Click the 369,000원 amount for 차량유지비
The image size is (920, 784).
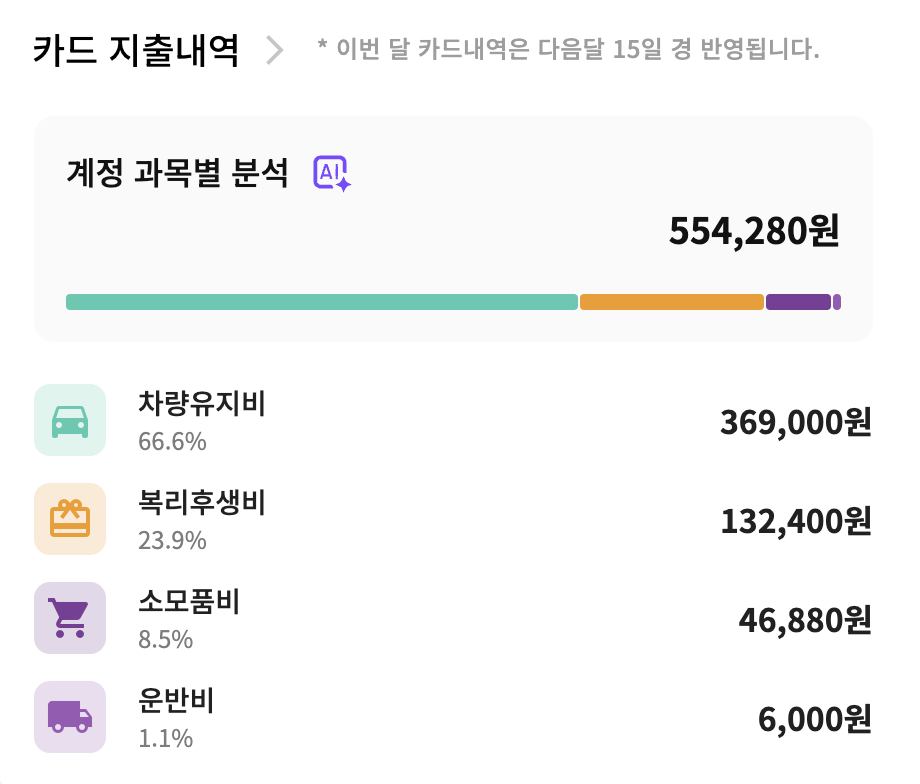click(x=795, y=423)
